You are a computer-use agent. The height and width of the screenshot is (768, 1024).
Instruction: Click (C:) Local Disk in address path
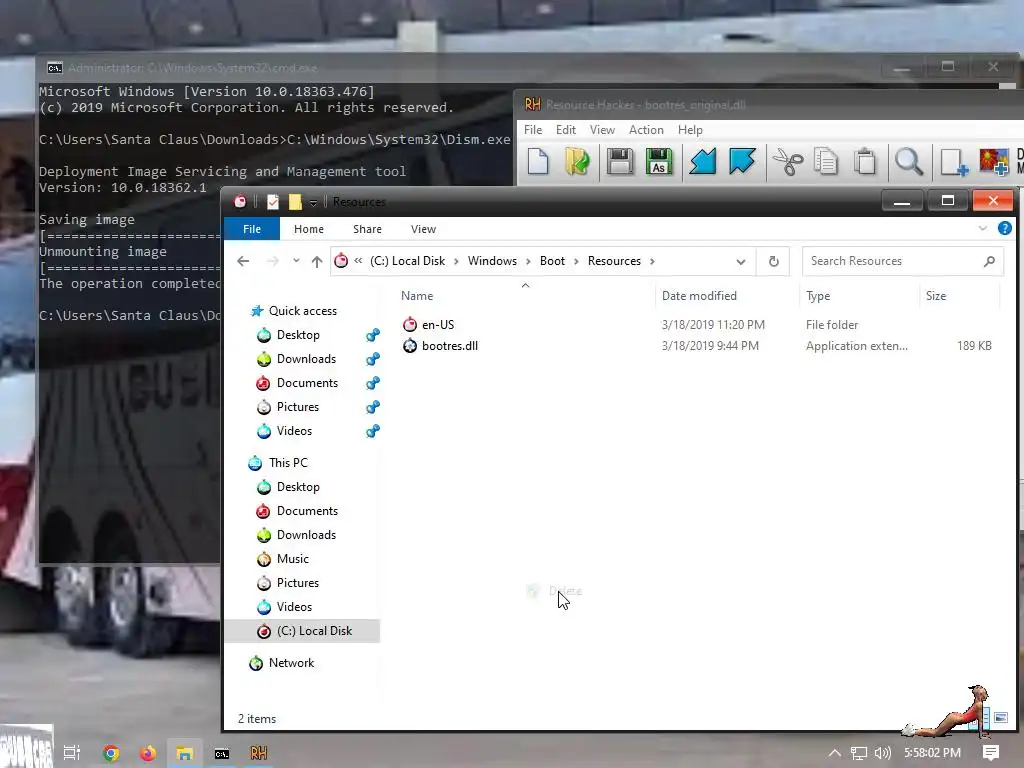(408, 261)
